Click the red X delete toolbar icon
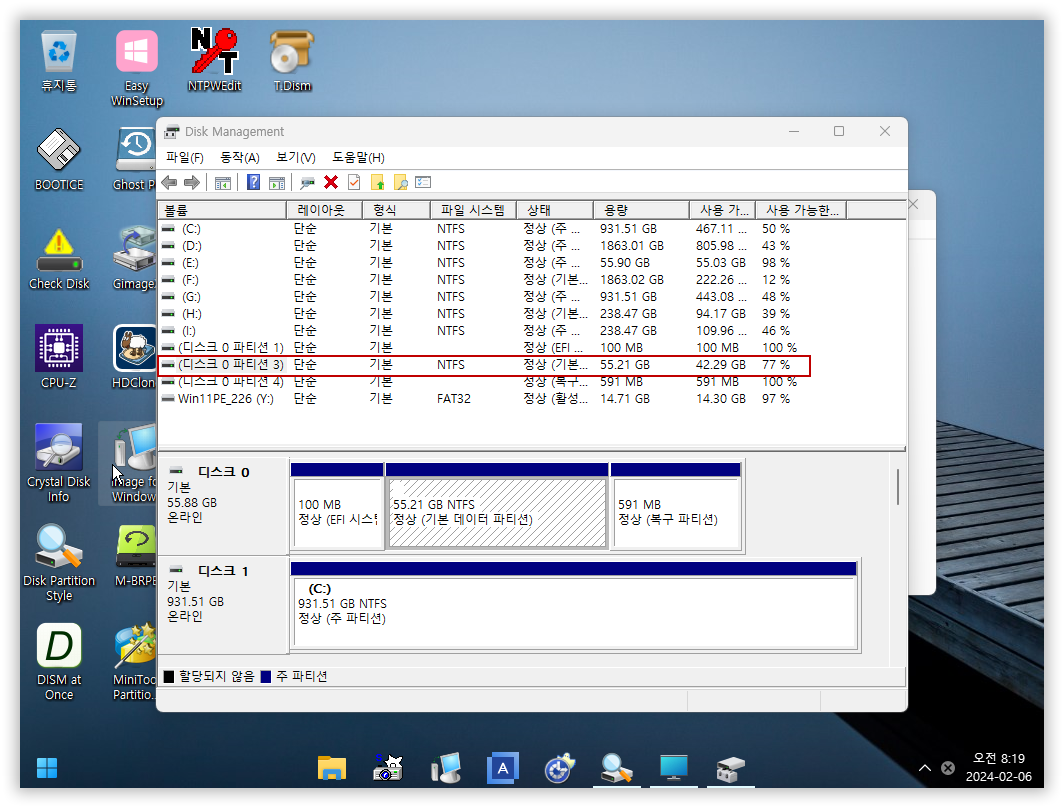1064x808 pixels. tap(331, 182)
